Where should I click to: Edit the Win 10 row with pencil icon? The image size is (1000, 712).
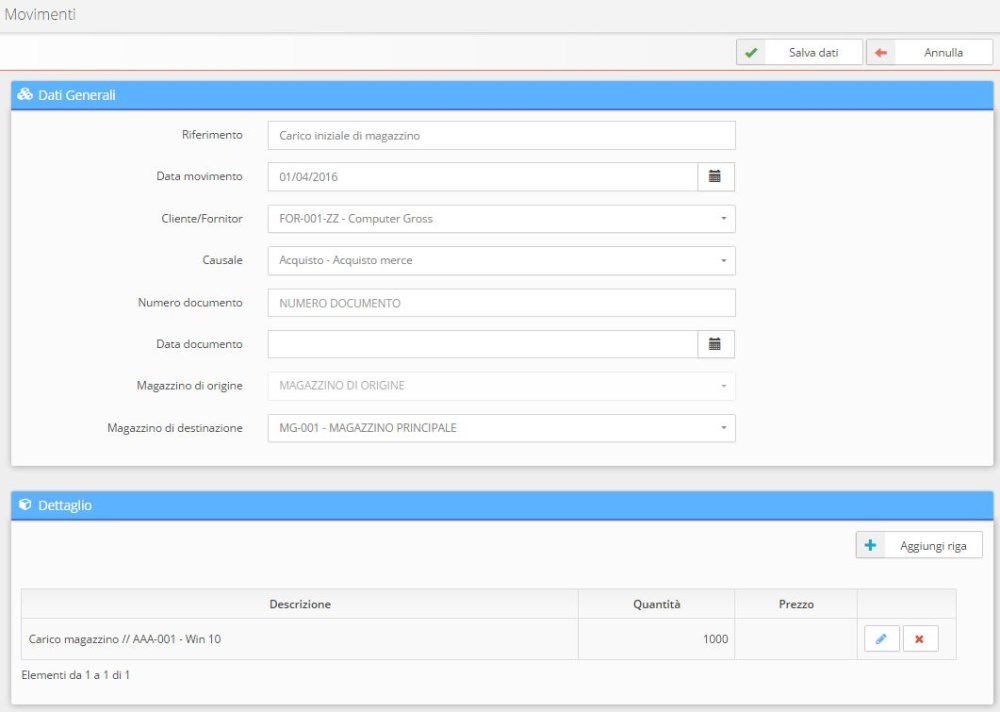click(881, 639)
